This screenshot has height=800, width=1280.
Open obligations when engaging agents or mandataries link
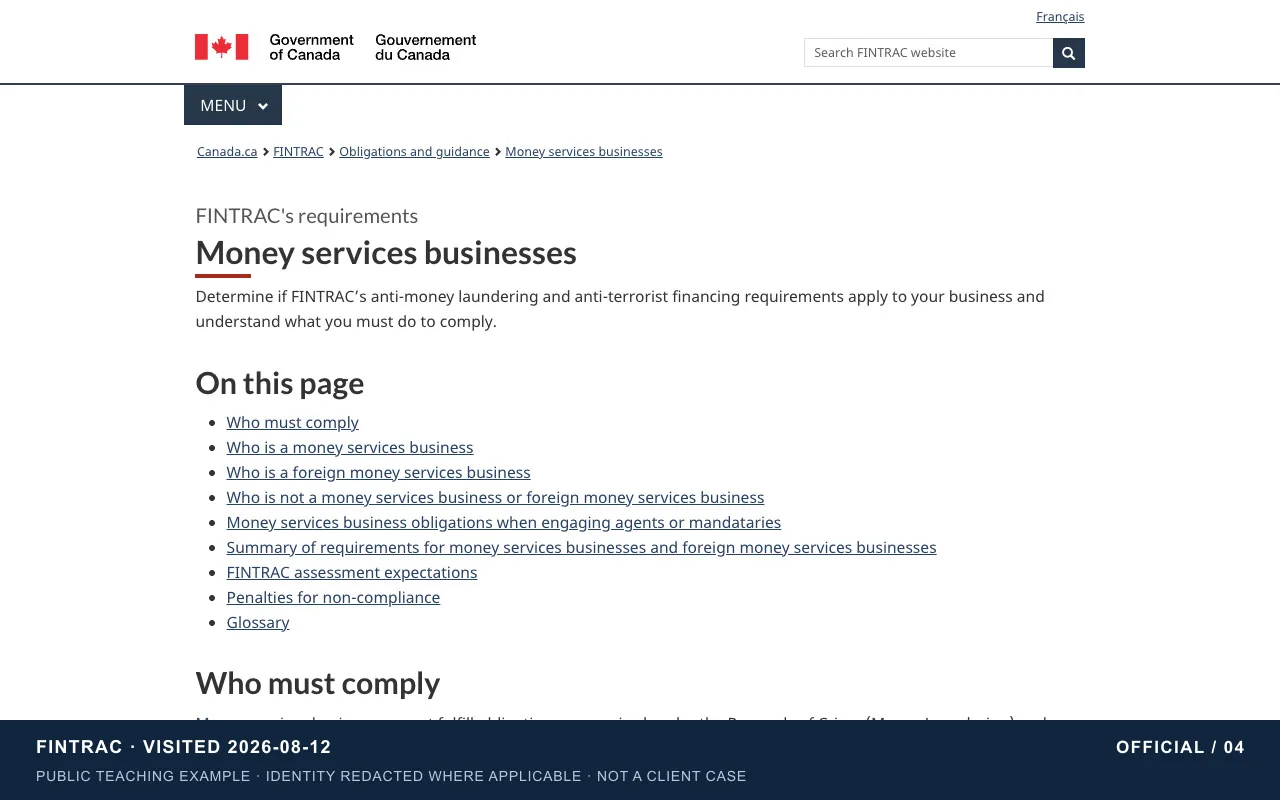[x=504, y=523]
